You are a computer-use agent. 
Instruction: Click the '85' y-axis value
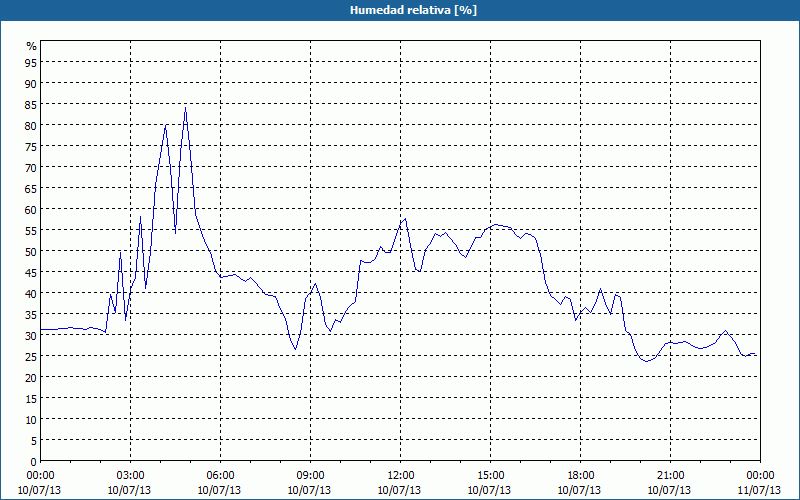31,104
